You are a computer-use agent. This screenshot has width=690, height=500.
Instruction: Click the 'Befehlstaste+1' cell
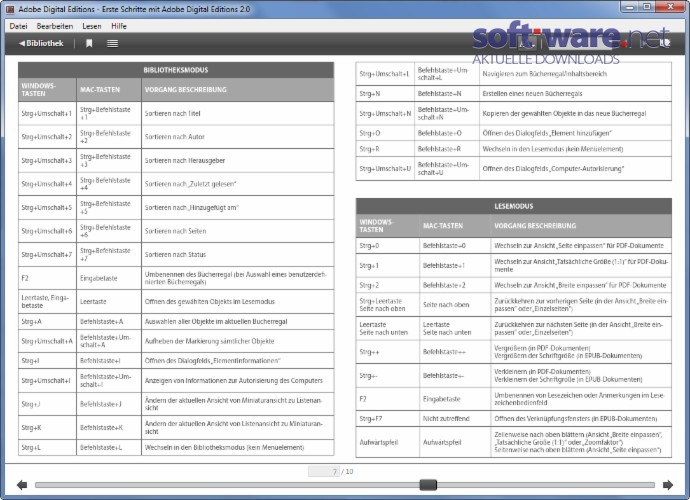(x=455, y=265)
